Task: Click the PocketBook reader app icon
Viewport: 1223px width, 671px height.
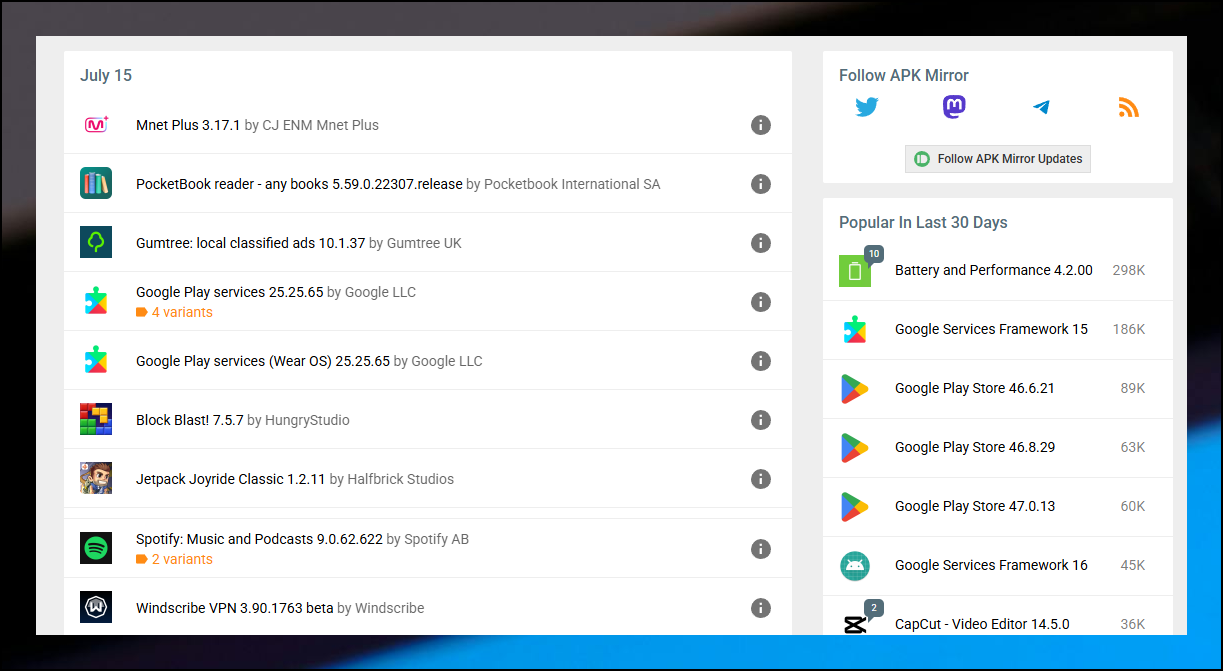Action: pos(96,184)
